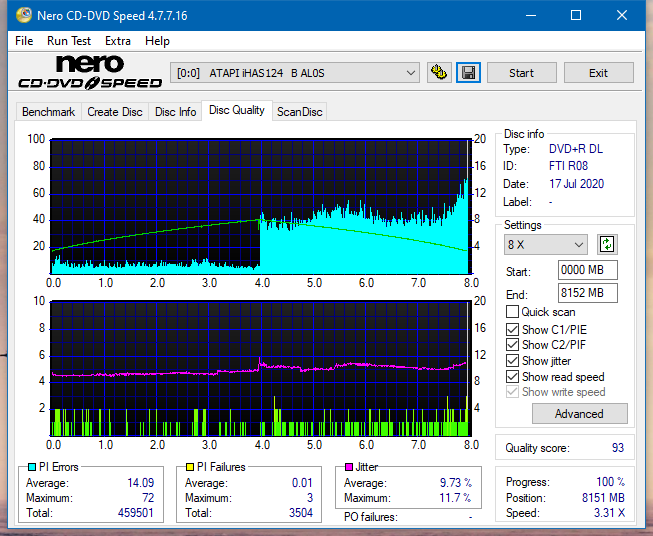Screen dimensions: 653x536
Task: Open the ATAPI iHAS124 drive dropdown
Action: [x=294, y=73]
